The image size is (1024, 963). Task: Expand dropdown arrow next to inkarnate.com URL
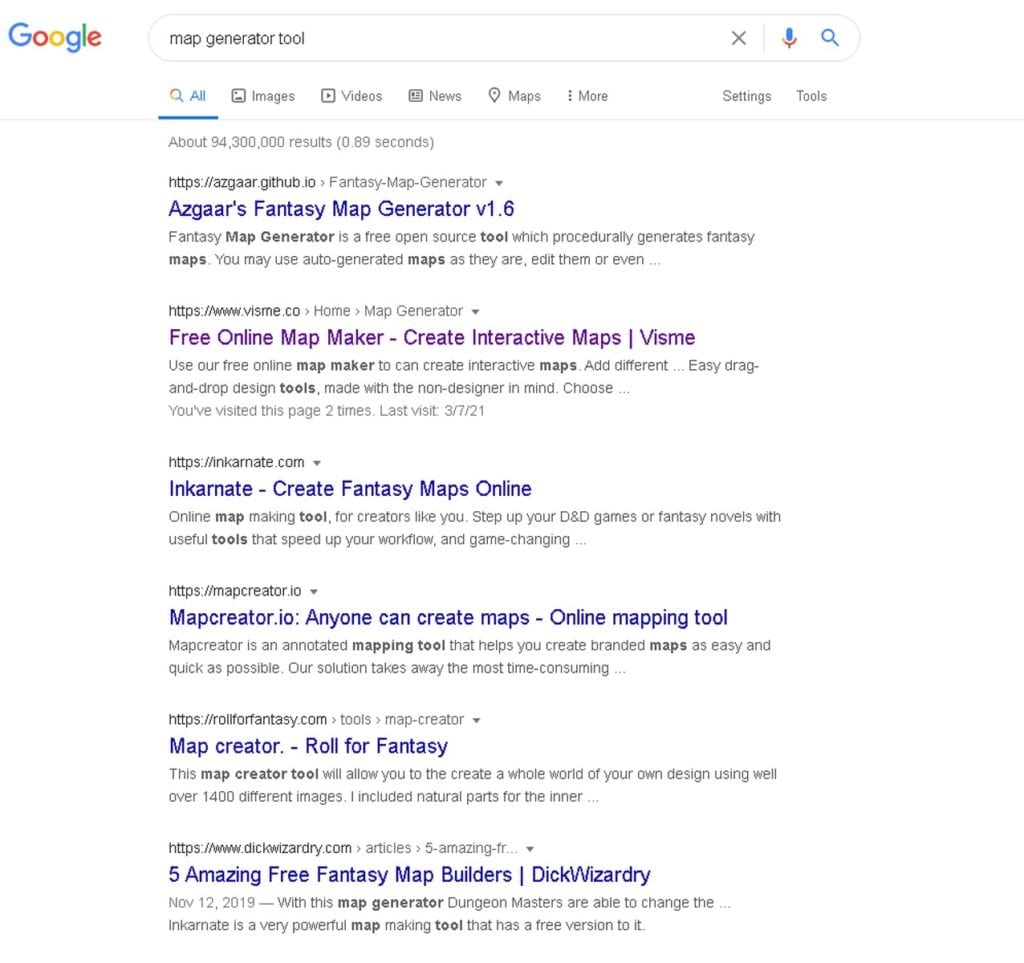[x=317, y=464]
